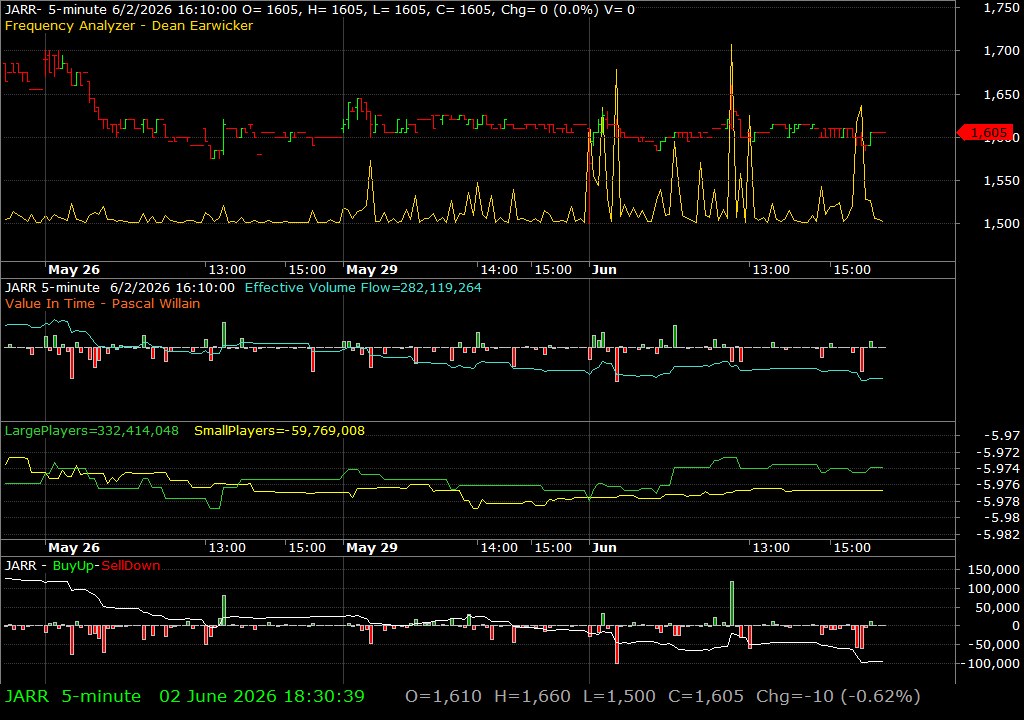Click the May 26 date under the price chart

[74, 270]
